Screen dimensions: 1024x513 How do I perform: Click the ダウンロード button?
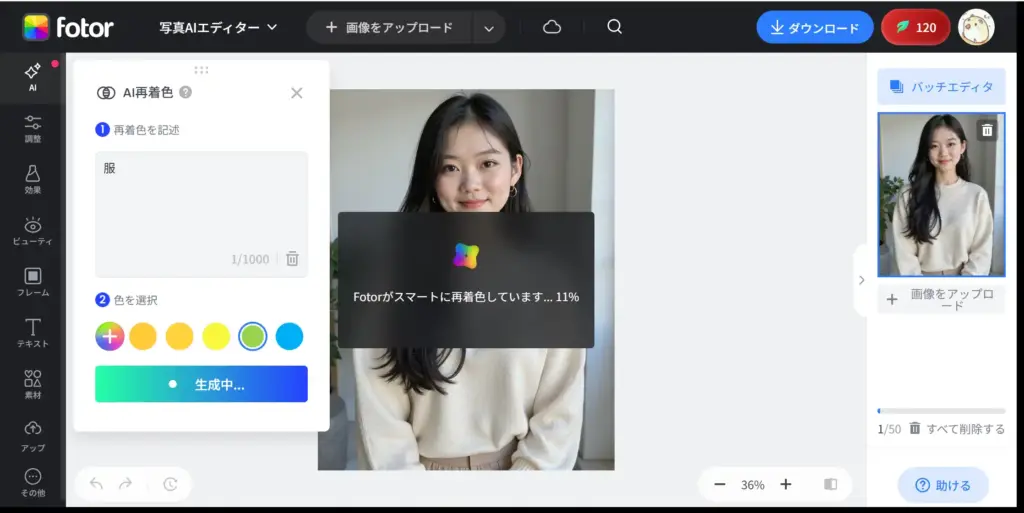pyautogui.click(x=814, y=27)
